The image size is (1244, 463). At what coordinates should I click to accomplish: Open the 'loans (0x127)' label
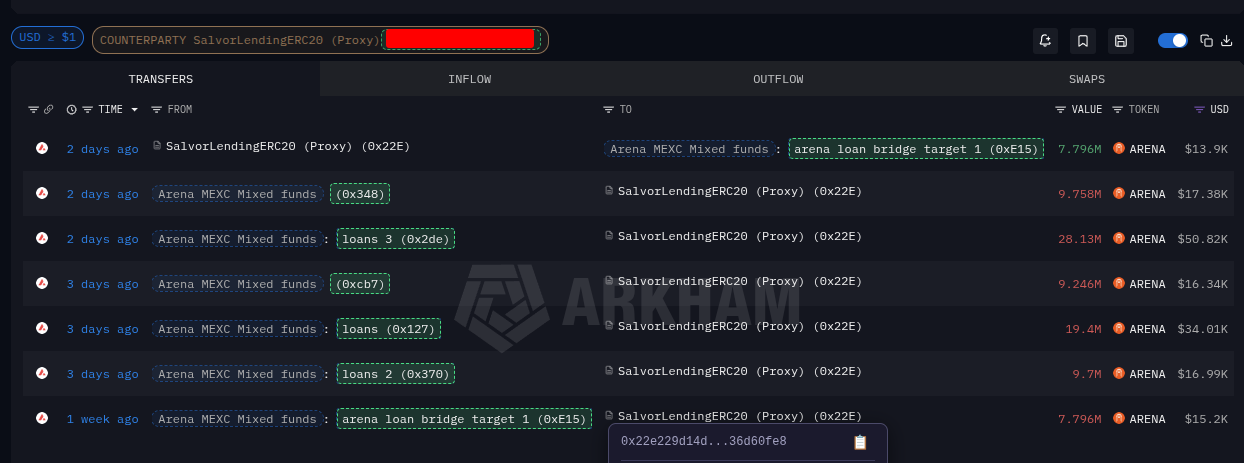pyautogui.click(x=388, y=329)
